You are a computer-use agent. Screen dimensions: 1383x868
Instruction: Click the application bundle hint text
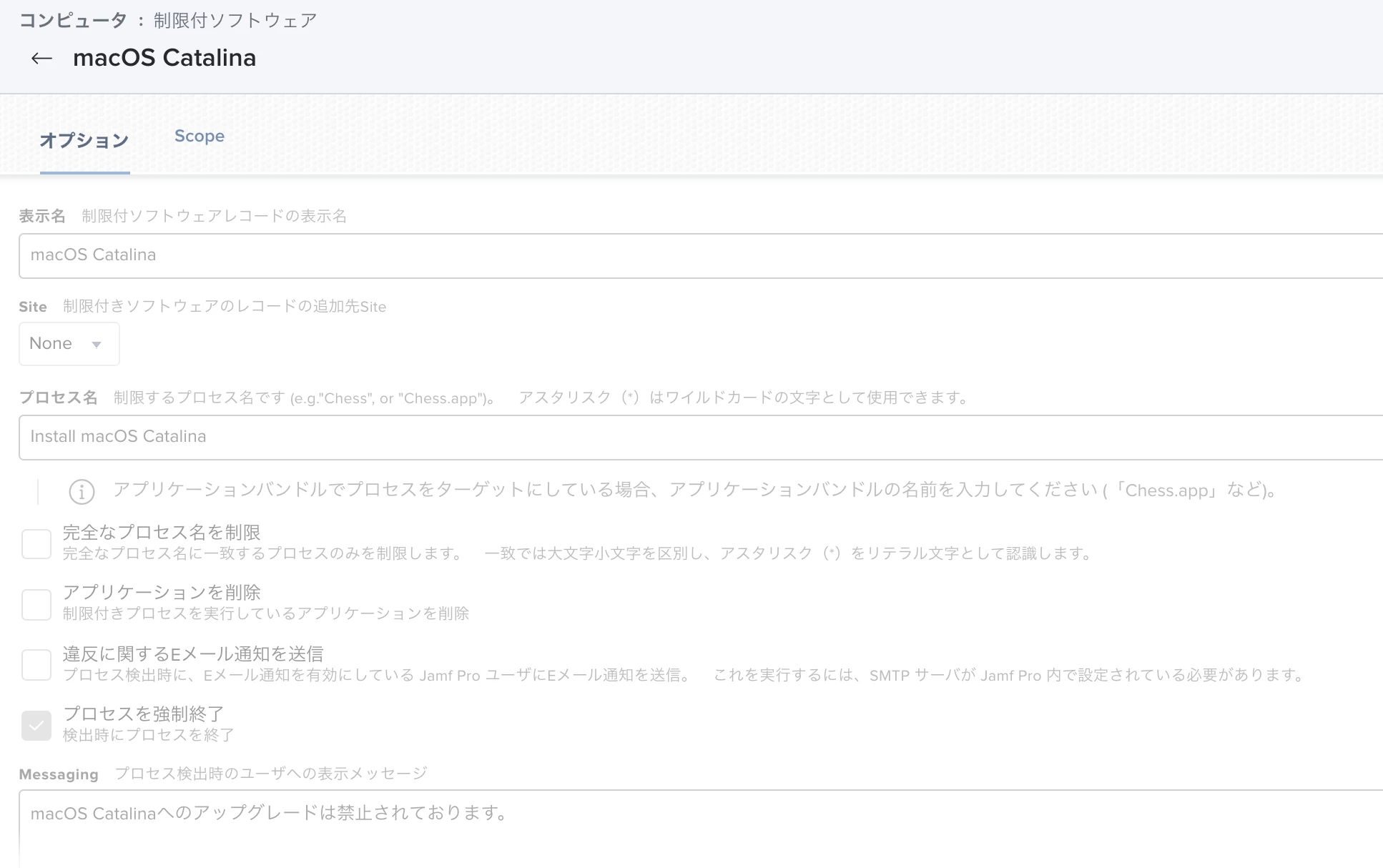click(694, 490)
